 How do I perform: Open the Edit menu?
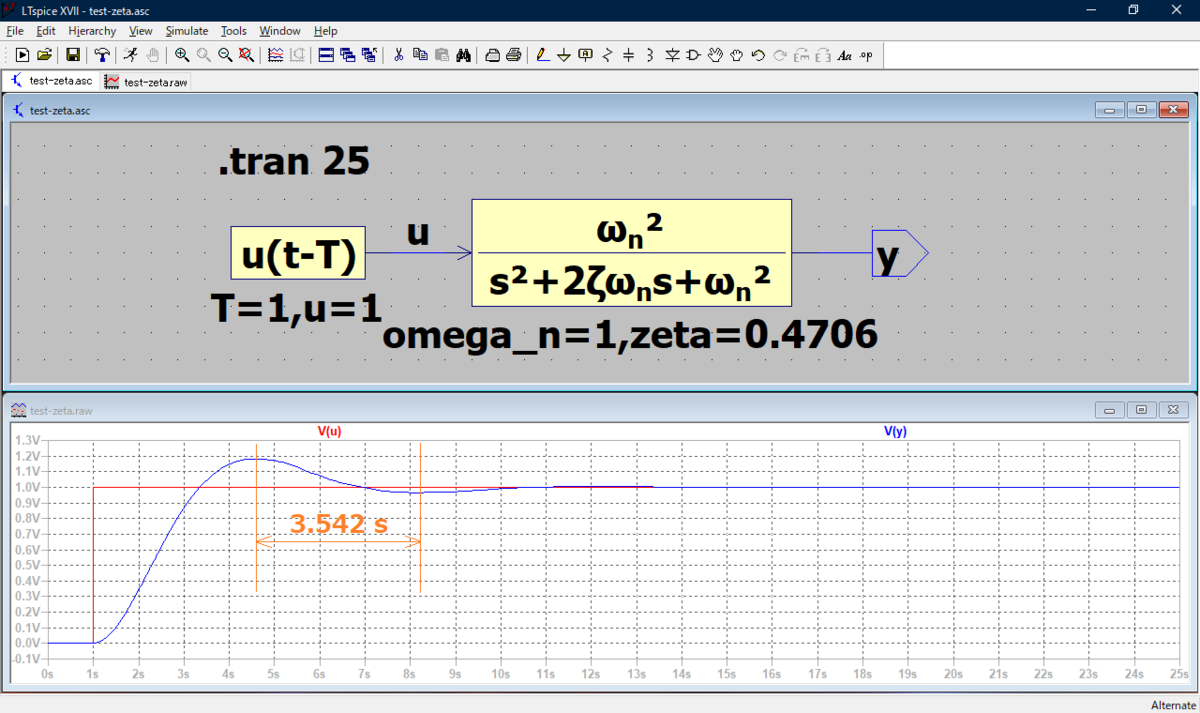[46, 31]
